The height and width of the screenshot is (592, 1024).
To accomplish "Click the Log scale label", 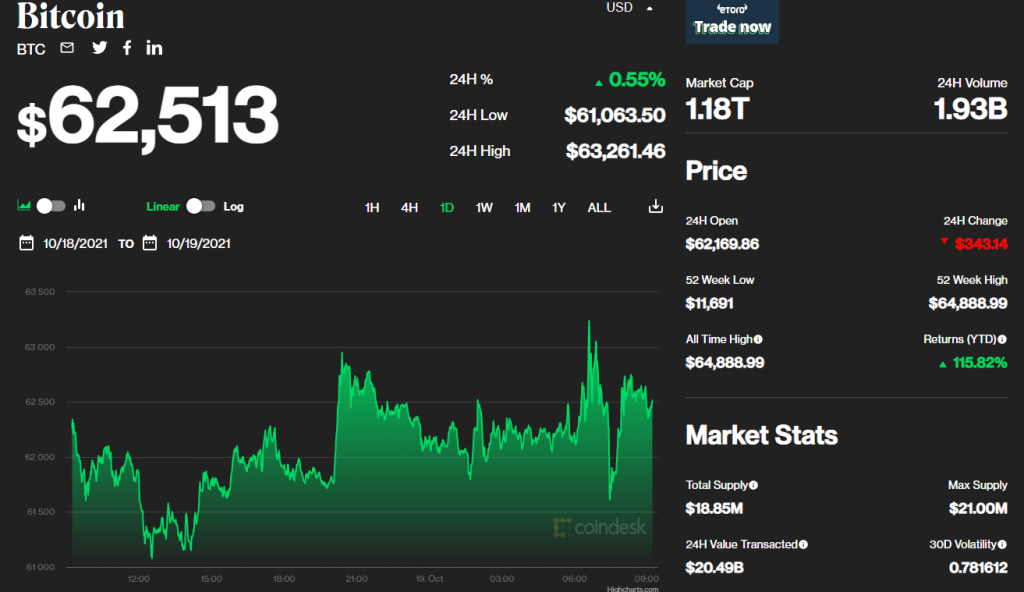I will pos(233,206).
